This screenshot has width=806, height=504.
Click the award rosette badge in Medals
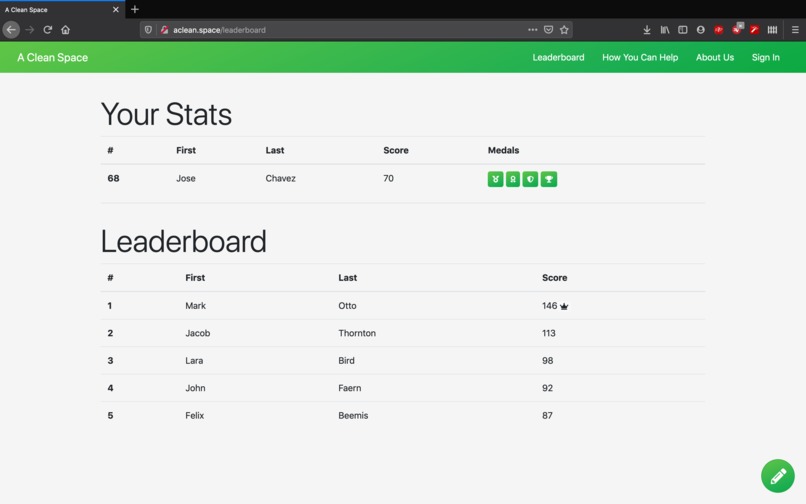coord(512,179)
